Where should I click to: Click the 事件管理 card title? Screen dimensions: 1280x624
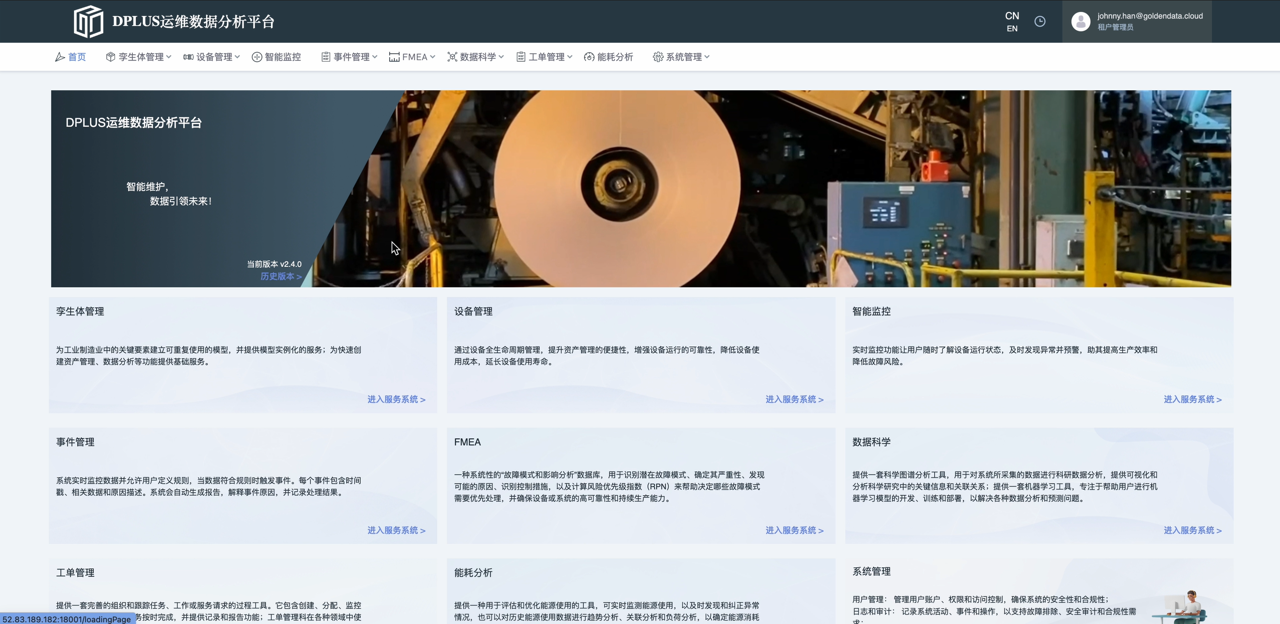tap(75, 442)
